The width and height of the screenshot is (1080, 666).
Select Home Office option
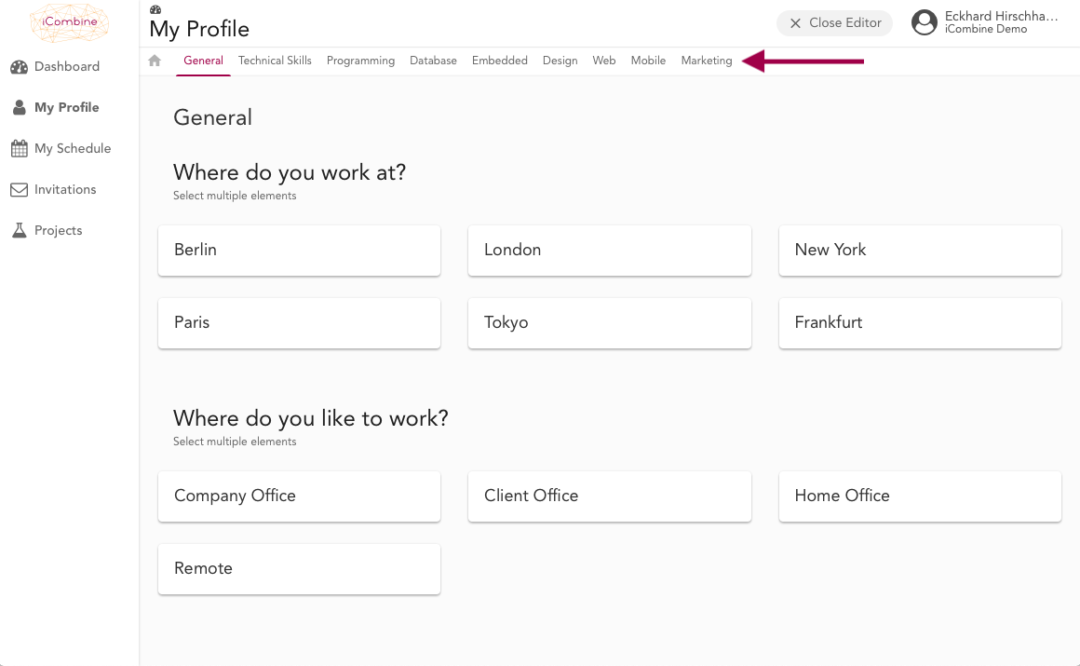(919, 496)
